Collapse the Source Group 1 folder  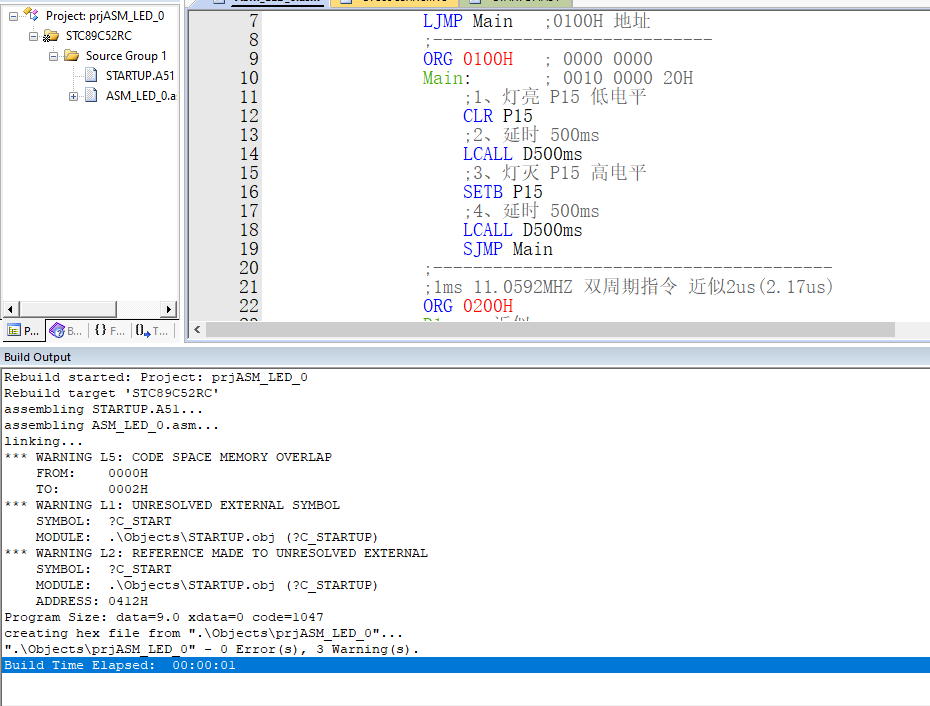[x=53, y=56]
